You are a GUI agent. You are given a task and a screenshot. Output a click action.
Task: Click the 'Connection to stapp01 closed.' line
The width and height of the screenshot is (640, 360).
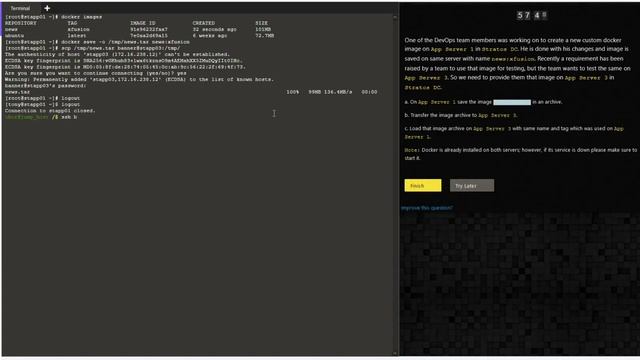[50, 111]
